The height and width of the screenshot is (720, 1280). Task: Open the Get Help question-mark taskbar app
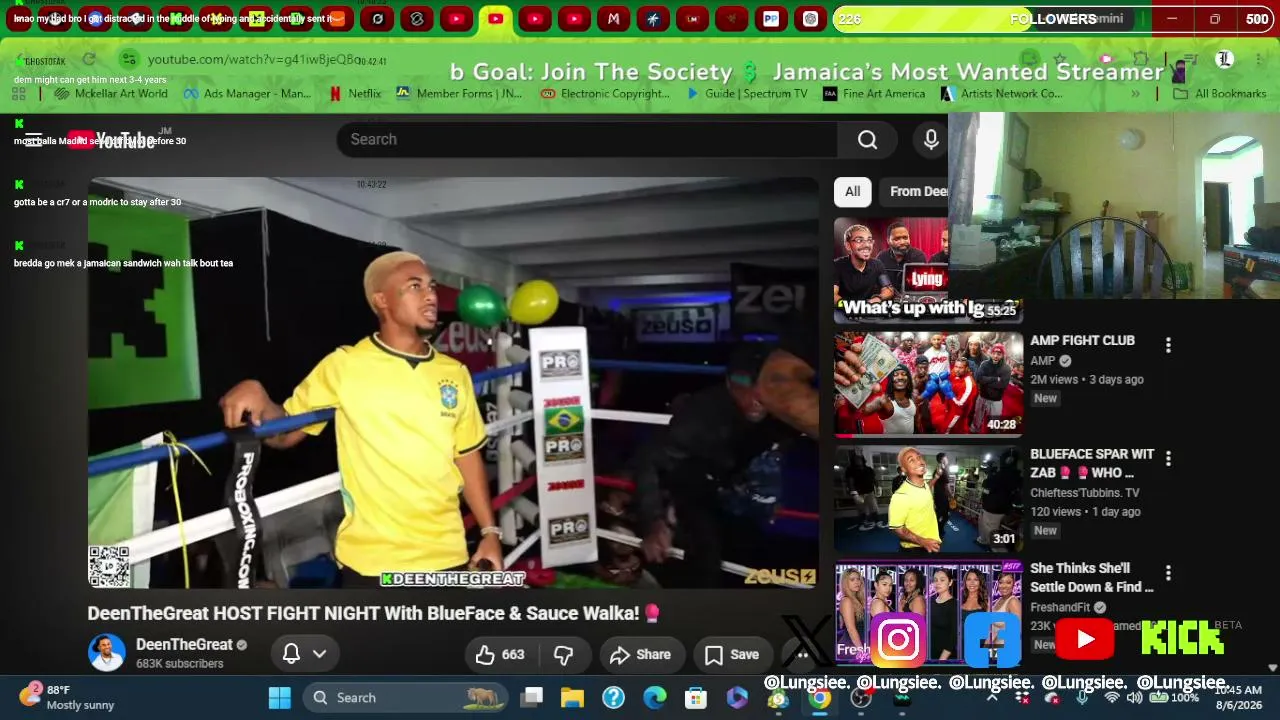pos(614,697)
